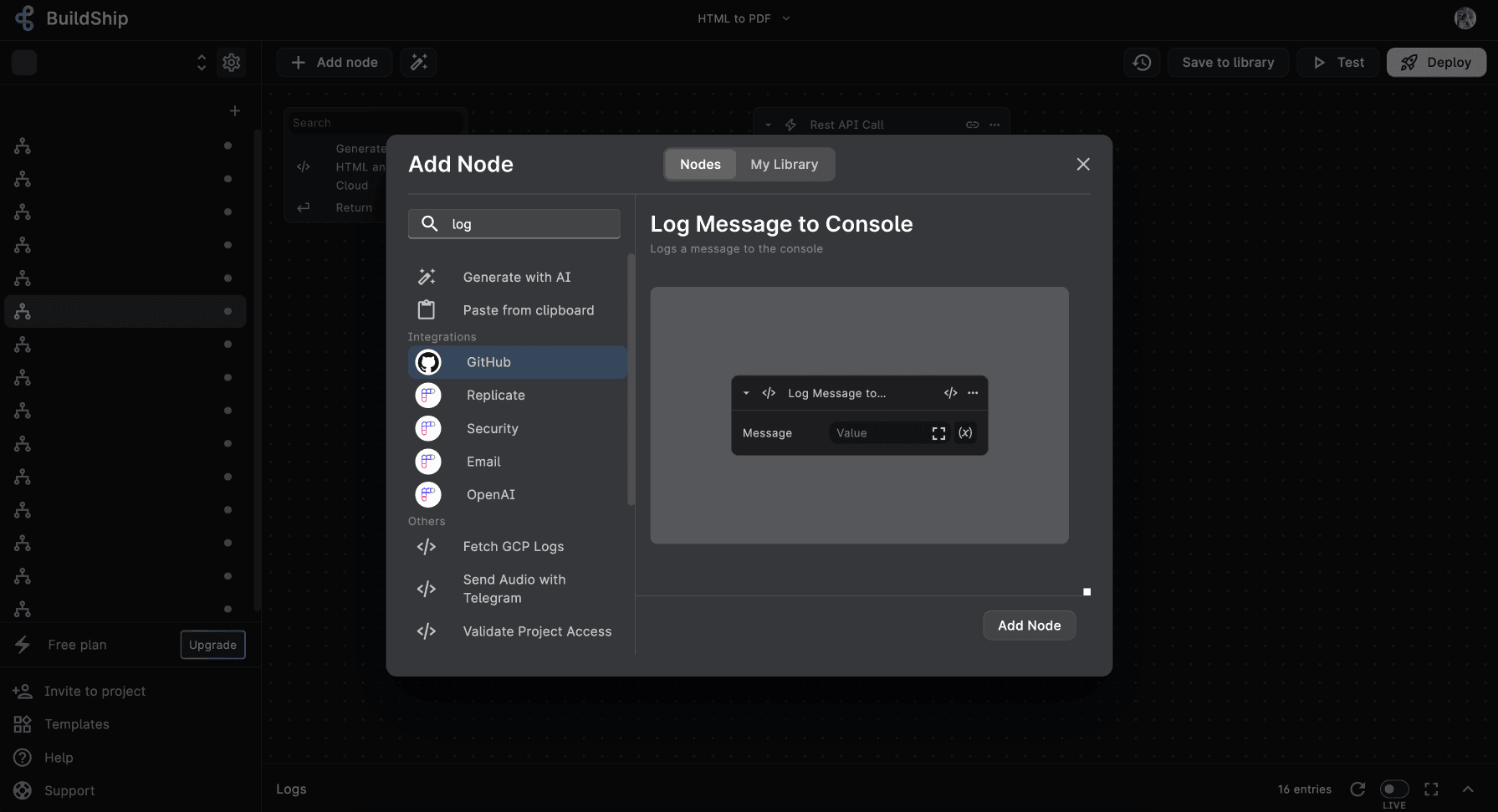Click the magic wand icon next to Add node
Viewport: 1498px width, 812px height.
coord(418,62)
